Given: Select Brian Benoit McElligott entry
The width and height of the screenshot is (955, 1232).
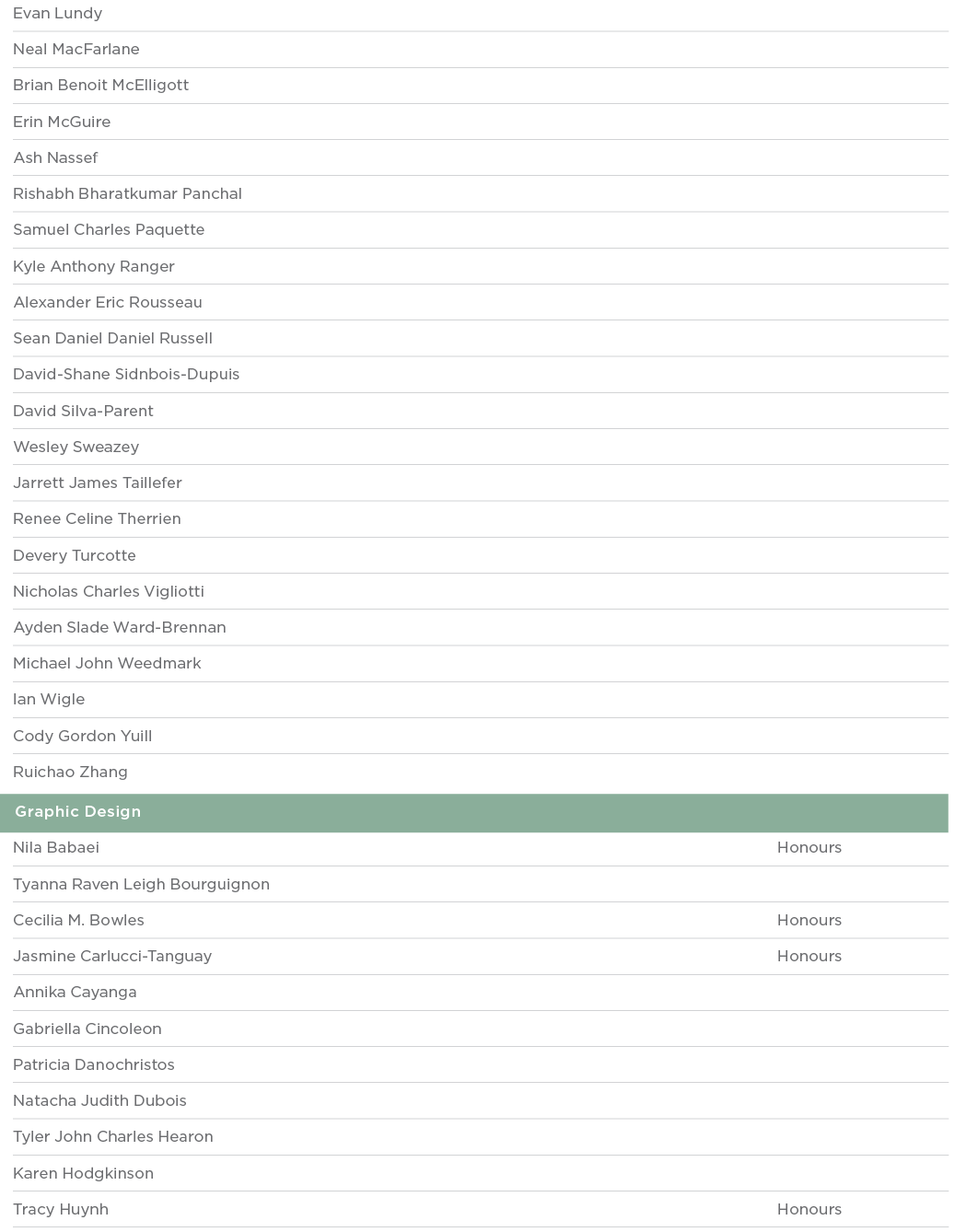Looking at the screenshot, I should click(100, 86).
